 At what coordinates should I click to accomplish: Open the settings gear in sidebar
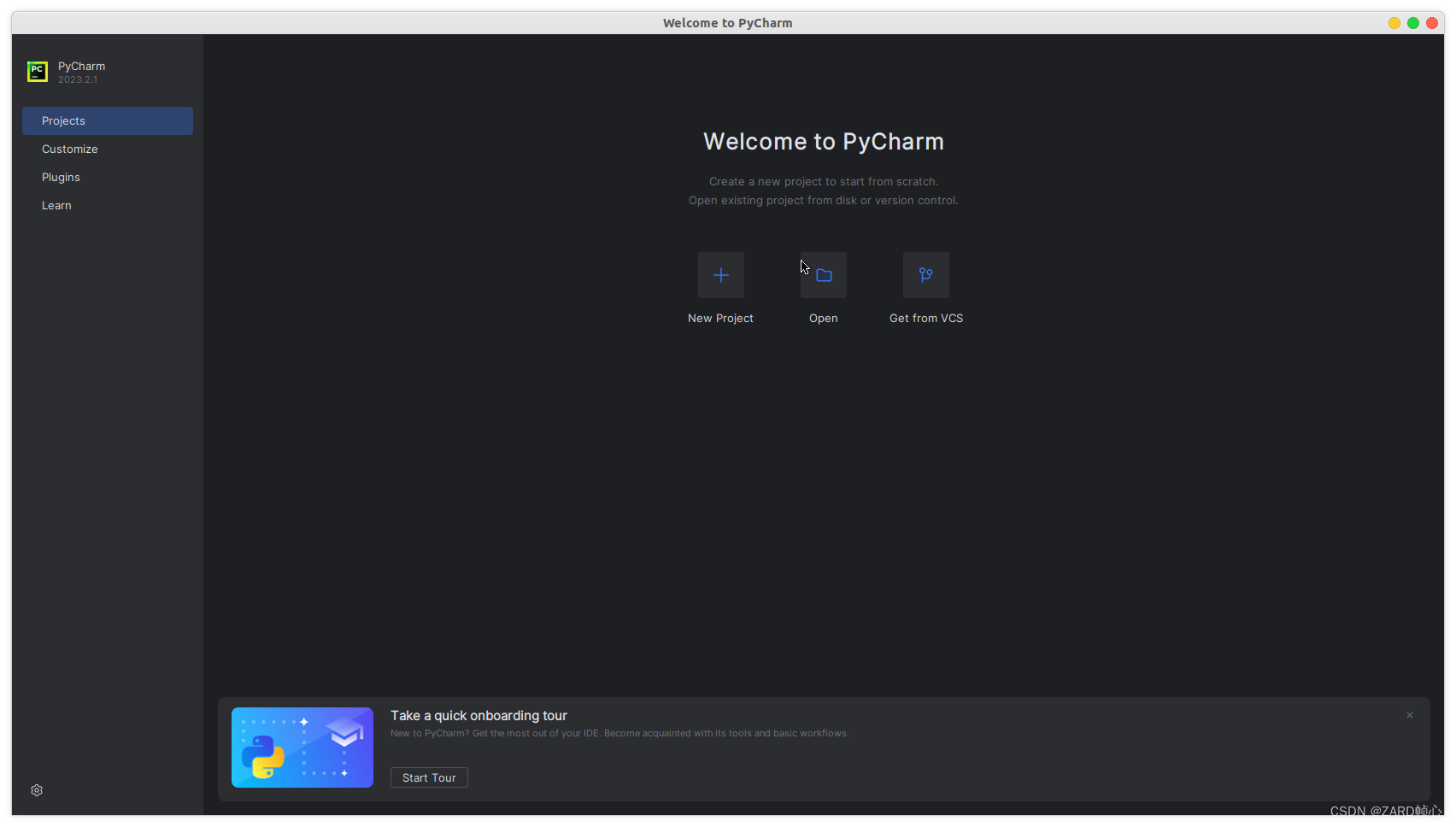click(37, 790)
